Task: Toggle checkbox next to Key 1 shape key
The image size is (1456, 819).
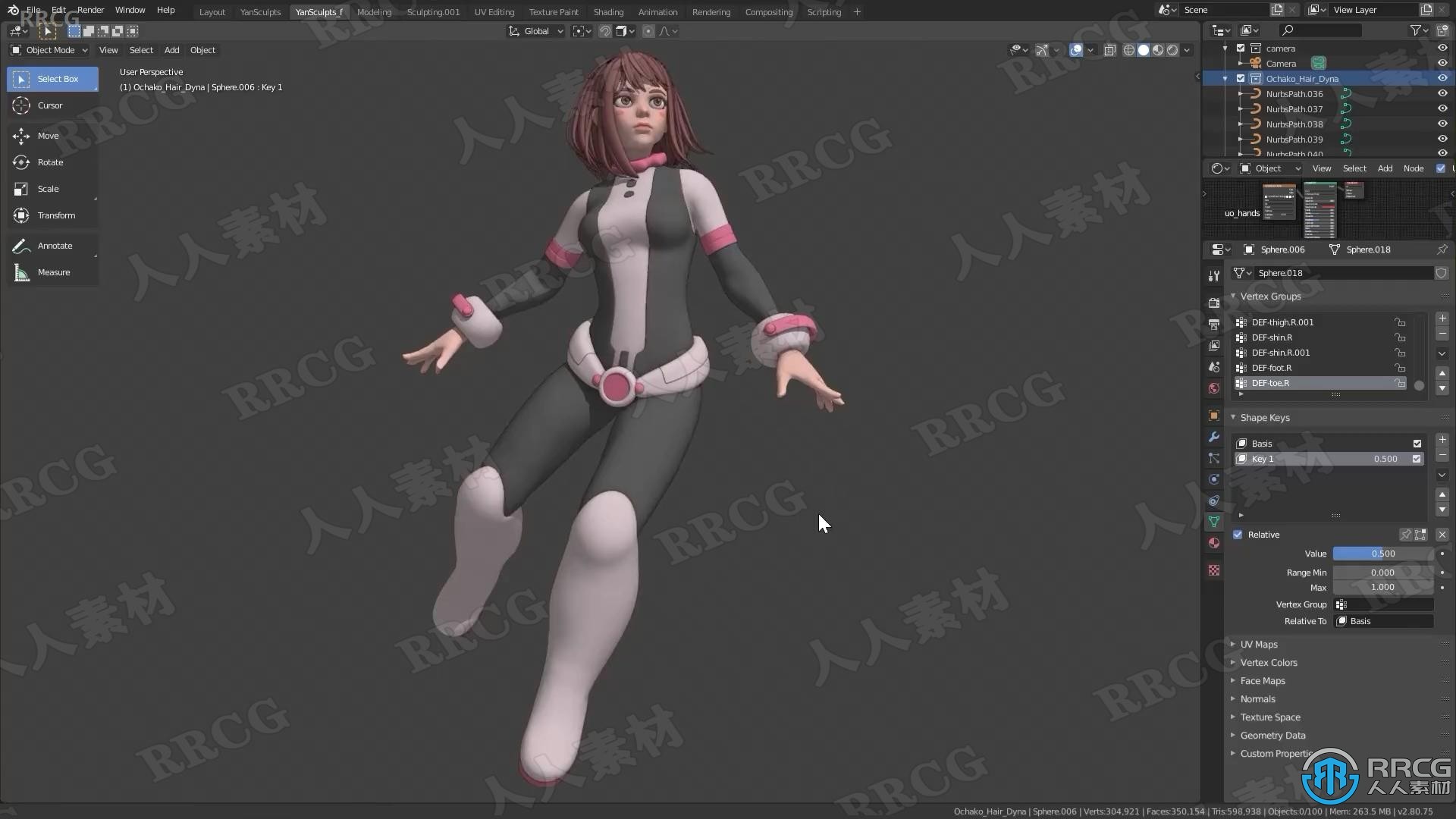Action: [x=1418, y=459]
